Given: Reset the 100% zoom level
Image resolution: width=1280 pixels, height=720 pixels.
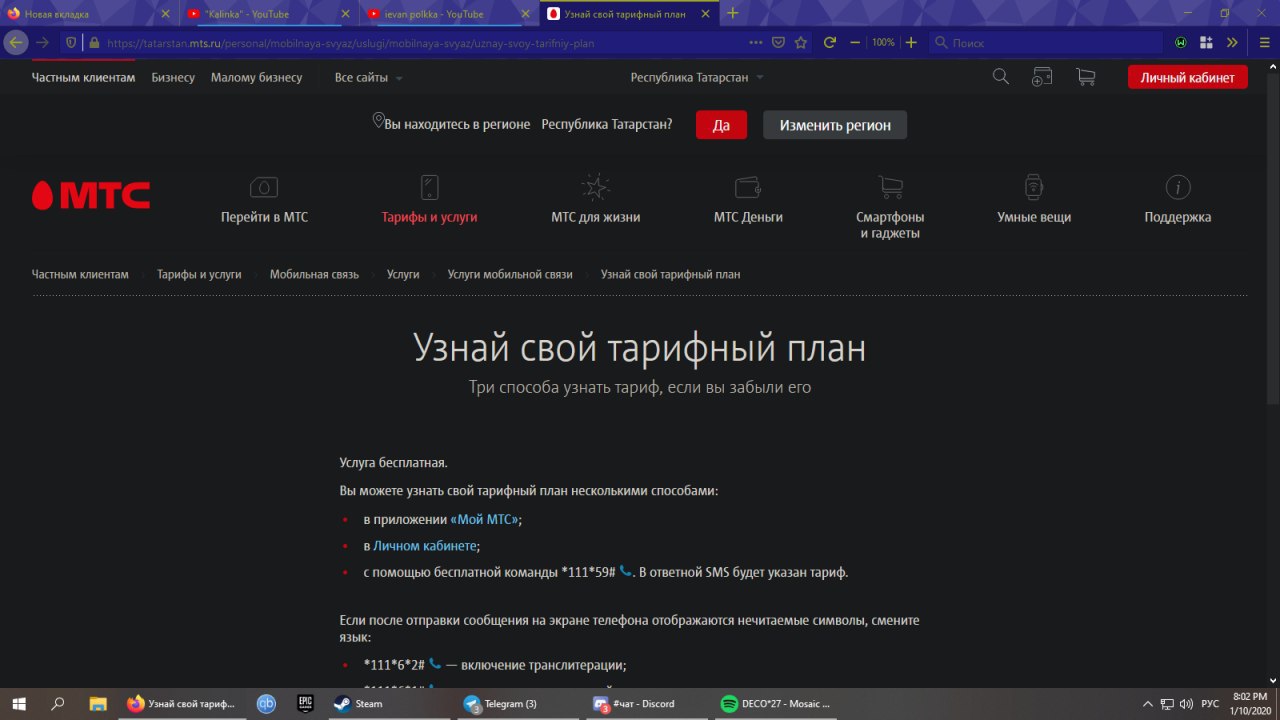Looking at the screenshot, I should point(883,43).
